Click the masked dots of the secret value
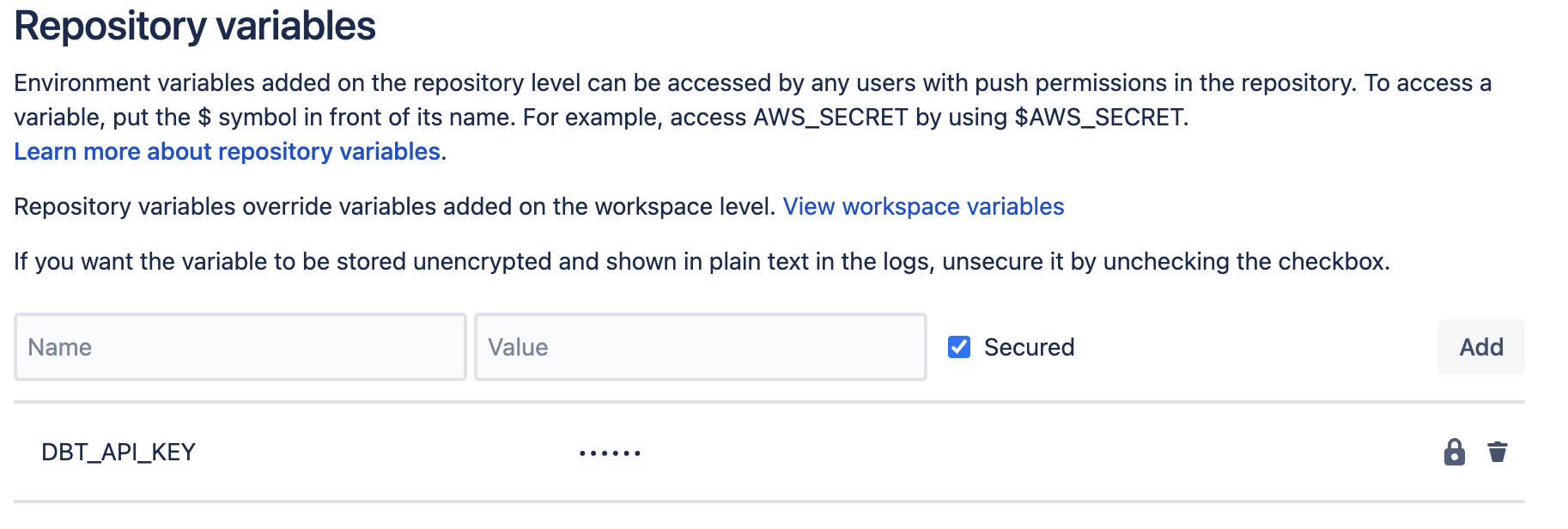 point(610,451)
